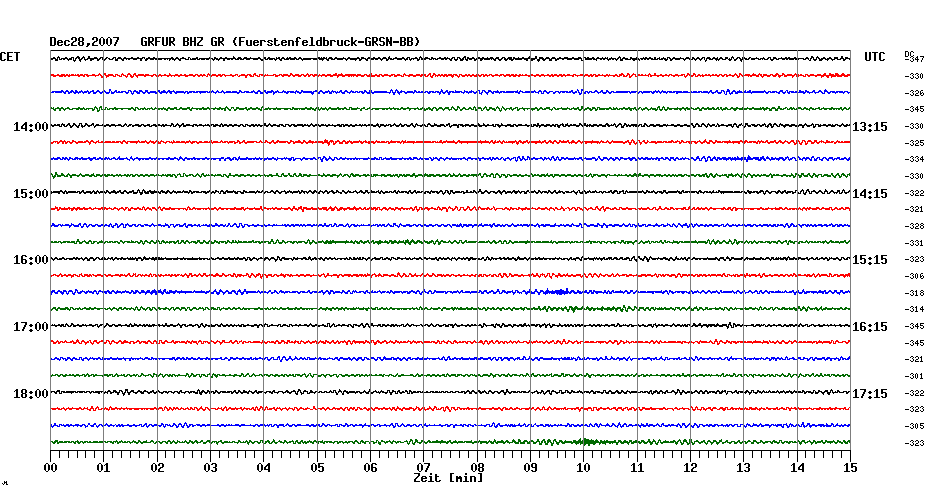Click the DC value "-326"
The image size is (930, 494).
click(914, 93)
